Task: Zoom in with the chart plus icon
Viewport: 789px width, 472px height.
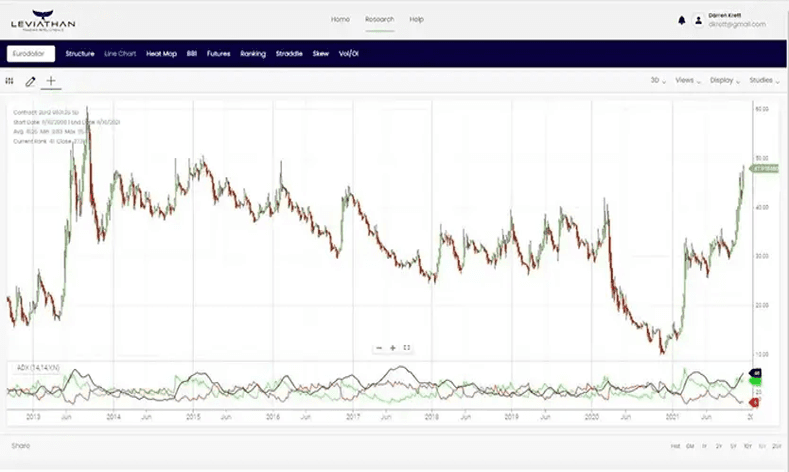Action: coord(393,348)
